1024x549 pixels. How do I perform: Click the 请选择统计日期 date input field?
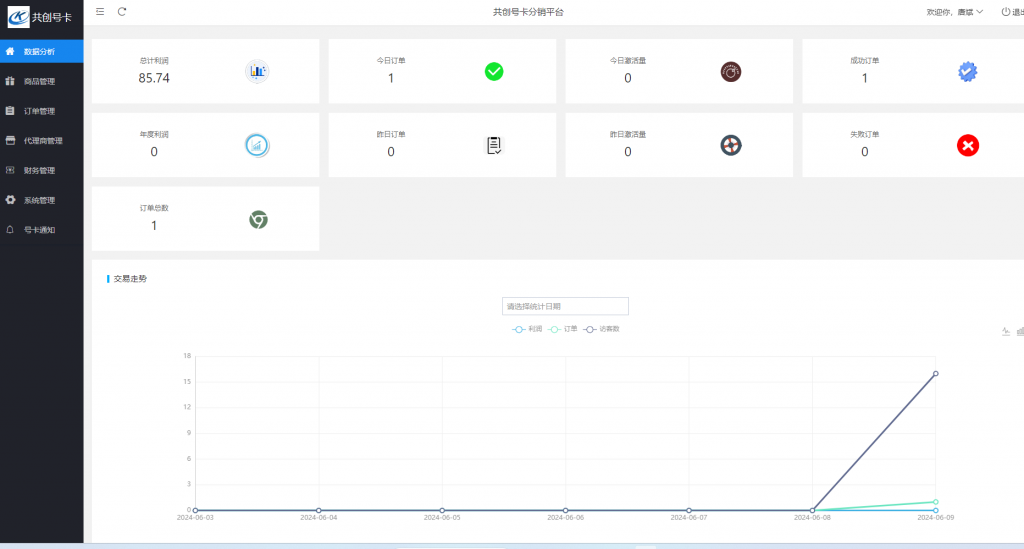tap(565, 306)
